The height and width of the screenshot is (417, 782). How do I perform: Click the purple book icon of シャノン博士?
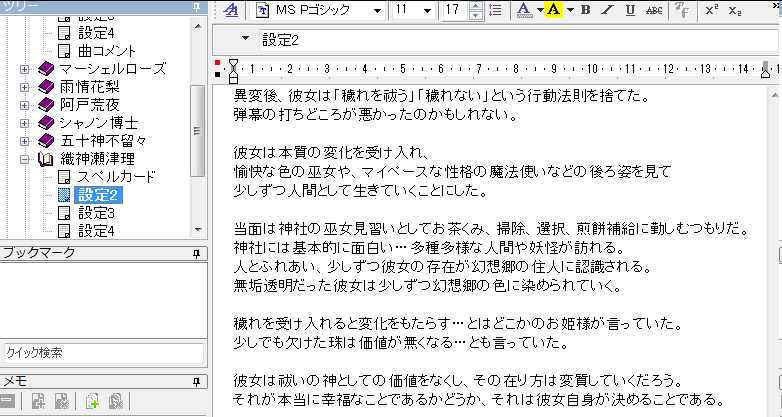(x=46, y=123)
